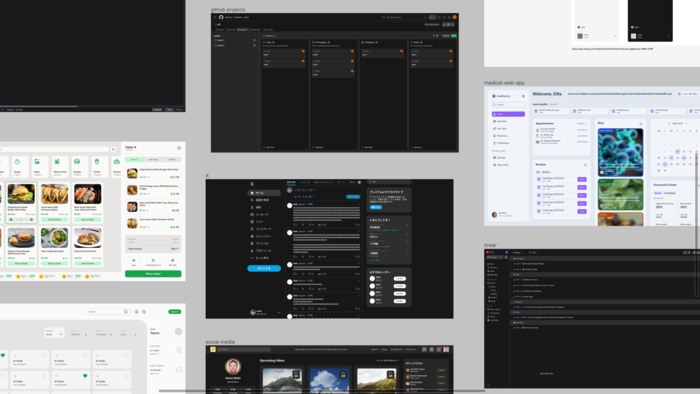Open Premium in the X sidebar
700x394 pixels.
pyautogui.click(x=259, y=243)
